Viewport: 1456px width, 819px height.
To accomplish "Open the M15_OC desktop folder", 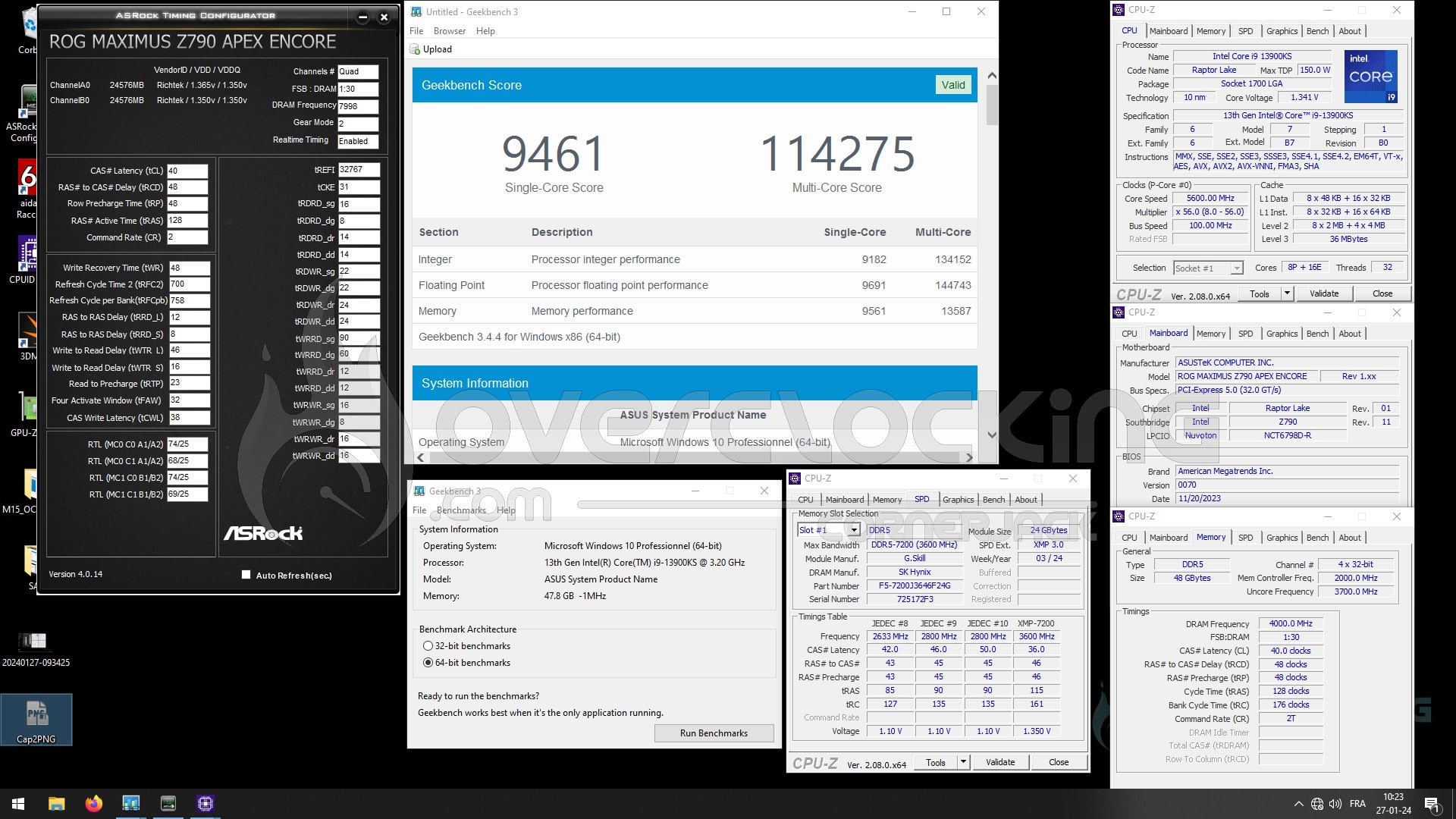I will tap(20, 491).
